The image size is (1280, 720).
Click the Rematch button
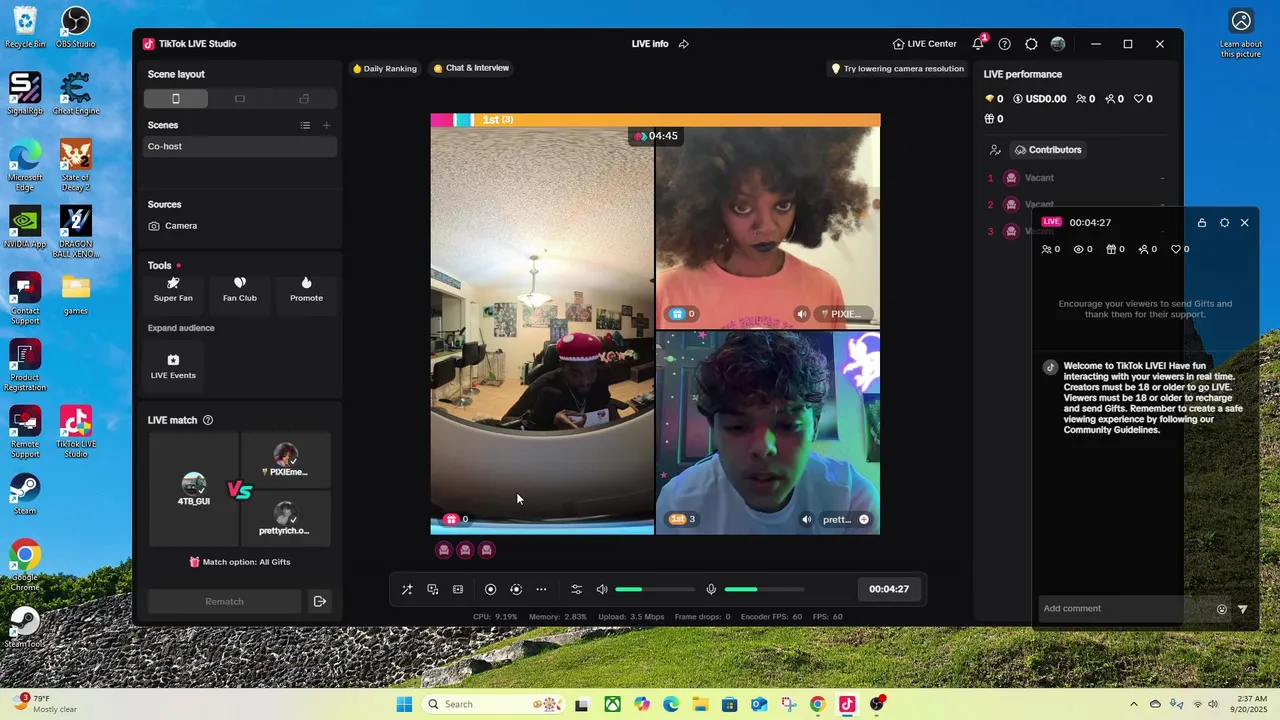click(224, 601)
